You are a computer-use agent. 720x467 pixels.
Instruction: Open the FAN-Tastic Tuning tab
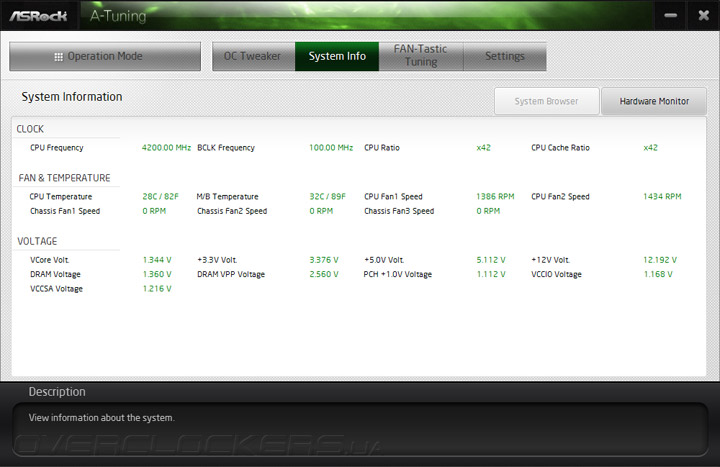click(421, 56)
